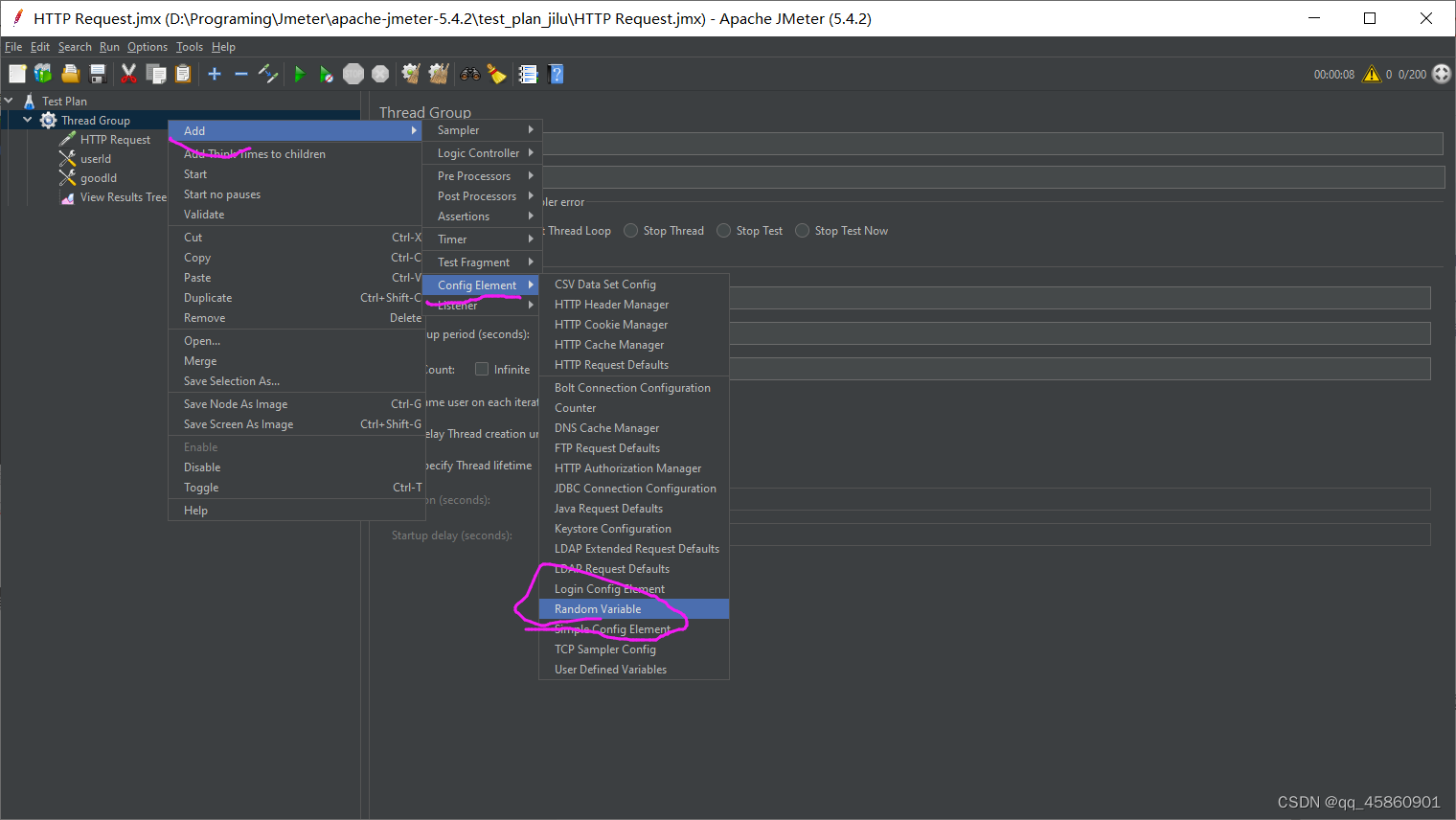This screenshot has height=820, width=1456.
Task: Open the Edit menu
Action: tap(40, 47)
